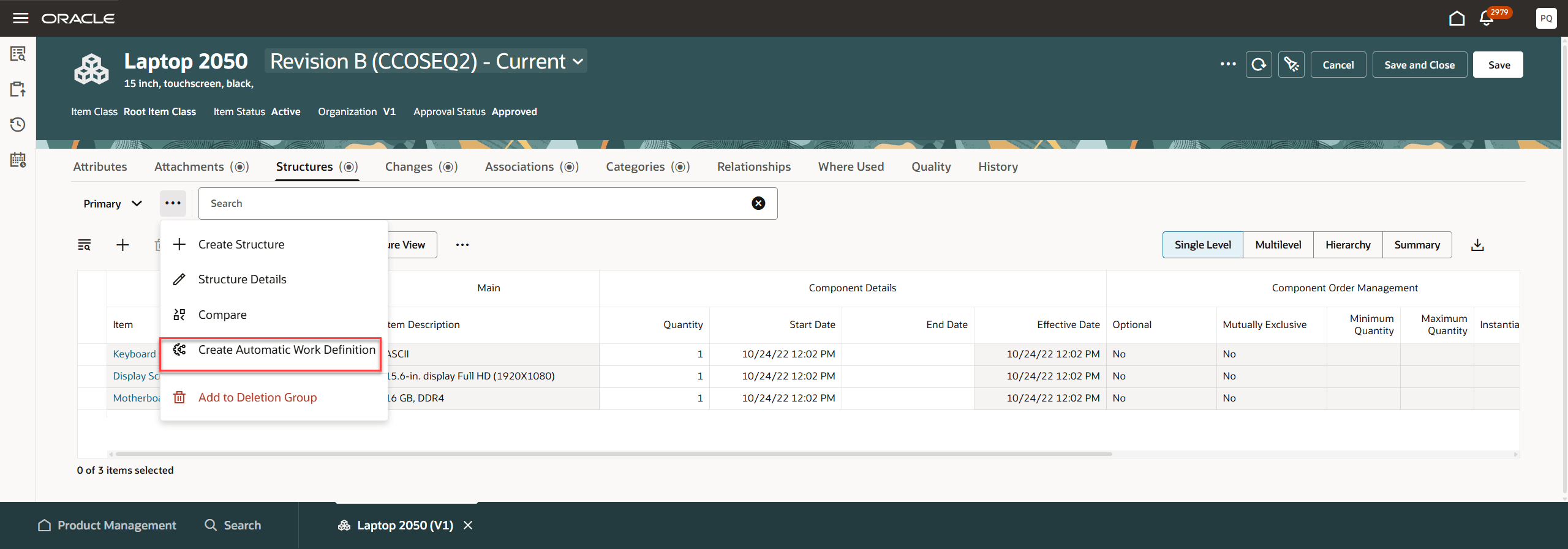Viewport: 1568px width, 549px height.
Task: Choose Structure Details from the menu
Action: pos(274,279)
